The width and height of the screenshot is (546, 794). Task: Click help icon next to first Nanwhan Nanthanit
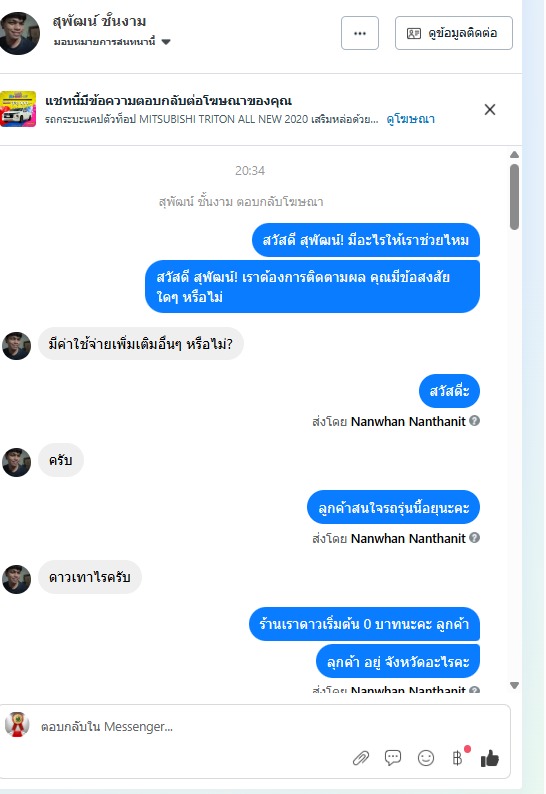tap(474, 421)
